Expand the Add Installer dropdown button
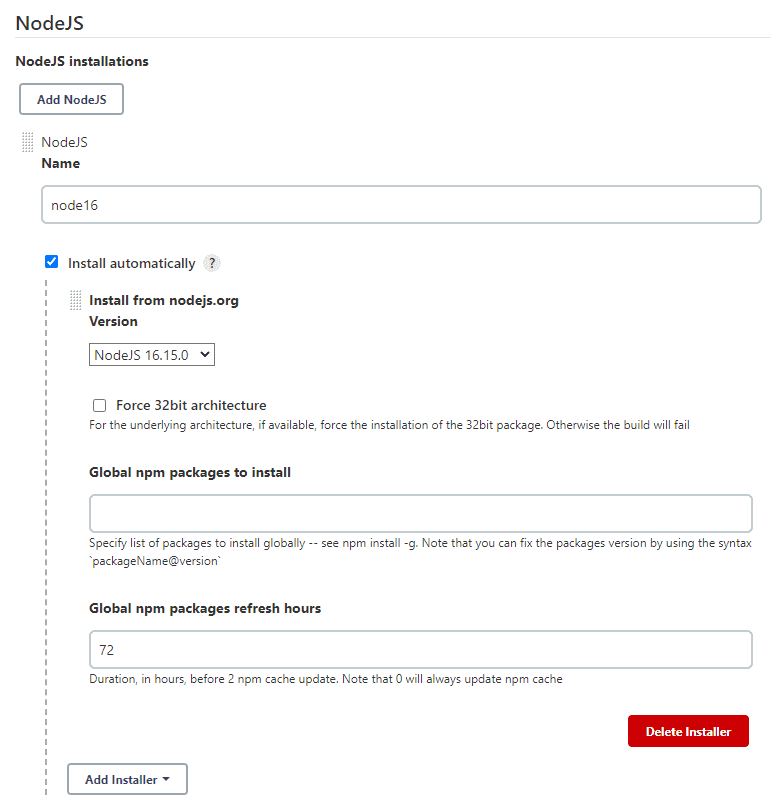This screenshot has height=809, width=782. pyautogui.click(x=127, y=779)
